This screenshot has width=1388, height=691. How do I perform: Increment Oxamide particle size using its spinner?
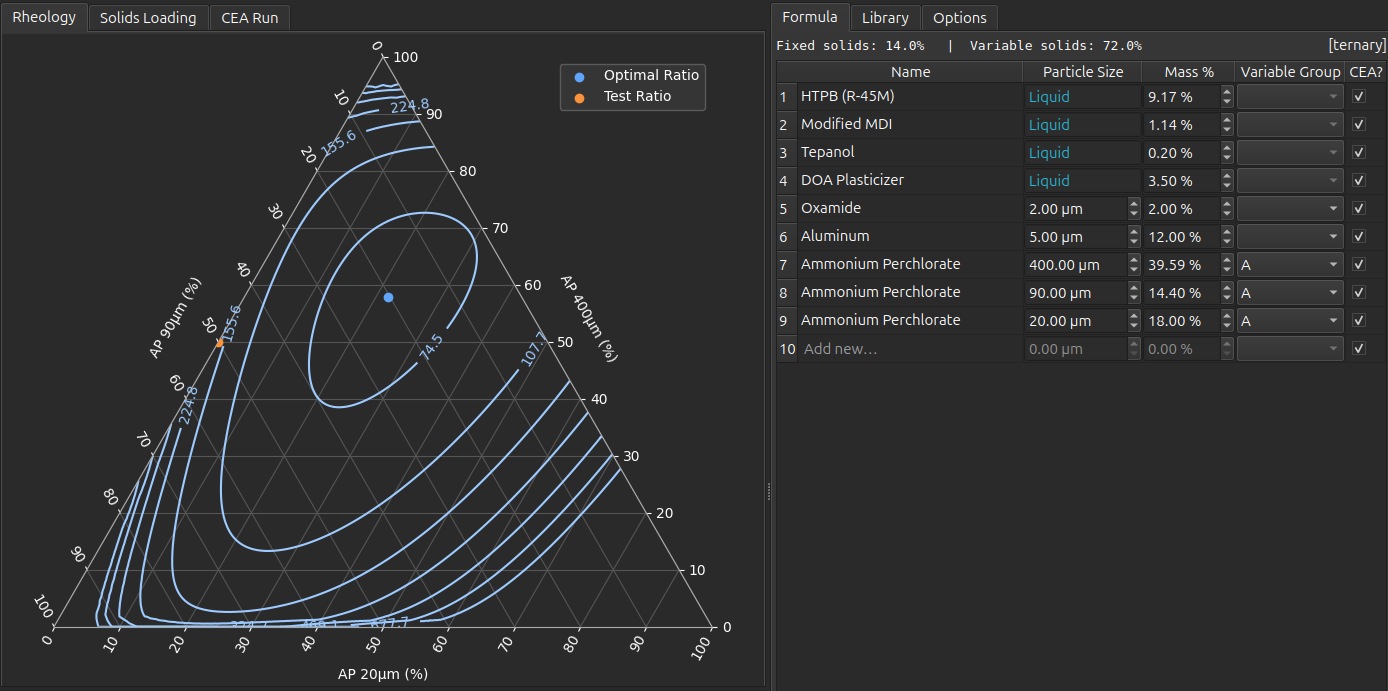pos(1133,204)
